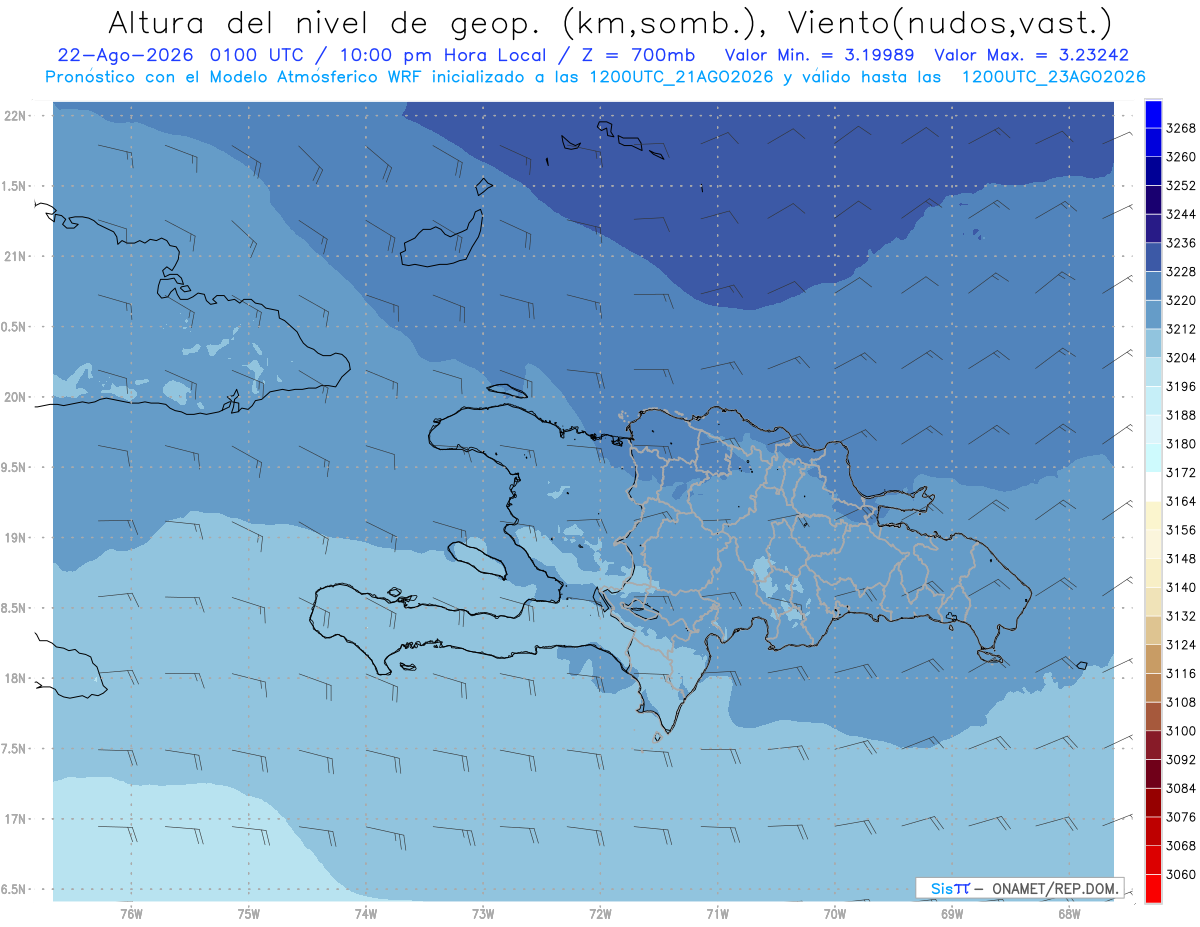
Task: Select the color swatch between 3212 and 3220
Action: (1153, 315)
